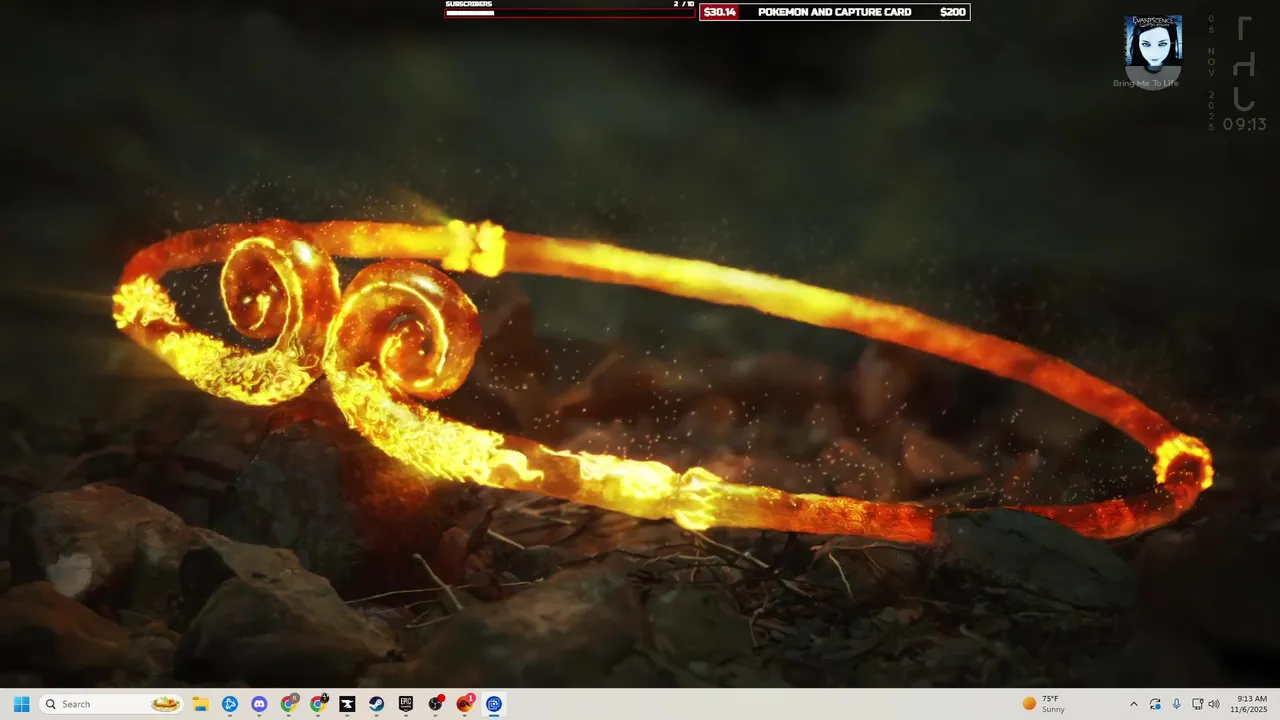Click the "POKEMON AND CAPTURE CARD" goal text

834,12
